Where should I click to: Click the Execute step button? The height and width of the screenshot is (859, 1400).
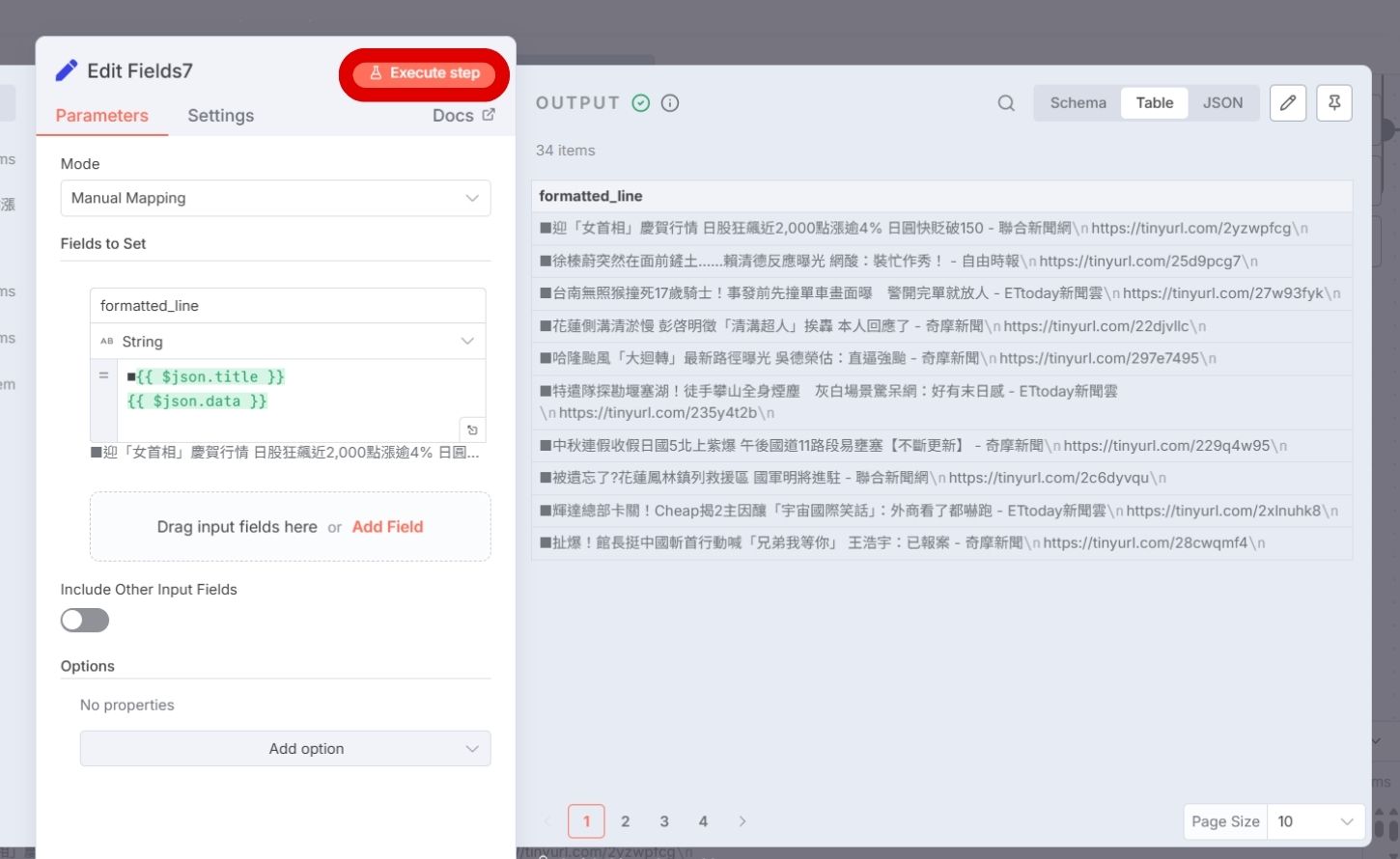coord(425,73)
